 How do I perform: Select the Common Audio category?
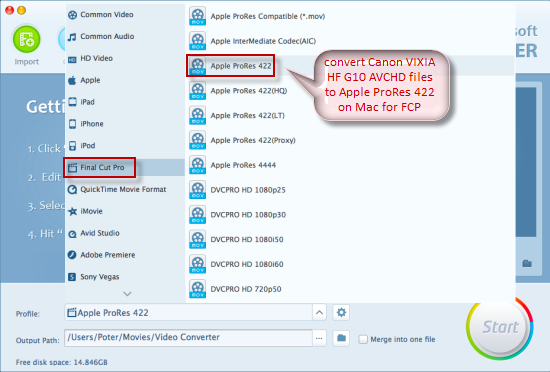tap(125, 36)
